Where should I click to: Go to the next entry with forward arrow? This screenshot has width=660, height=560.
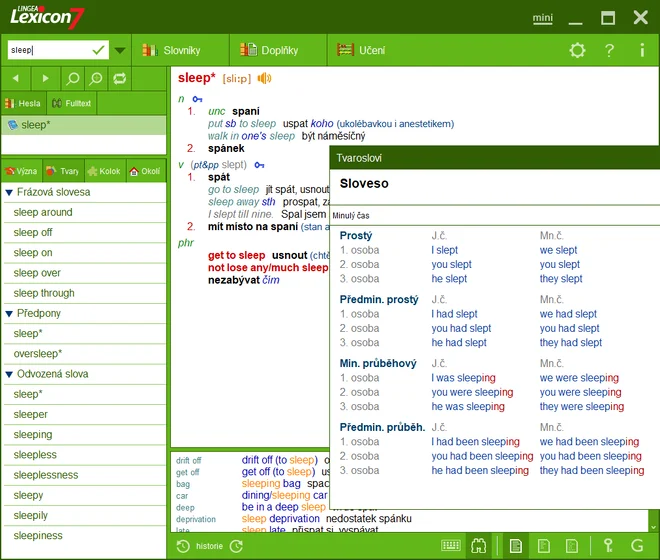coord(45,78)
